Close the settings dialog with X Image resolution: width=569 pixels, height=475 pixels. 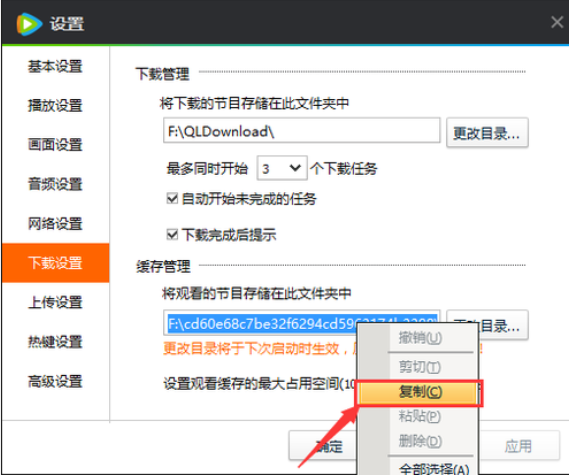(557, 22)
